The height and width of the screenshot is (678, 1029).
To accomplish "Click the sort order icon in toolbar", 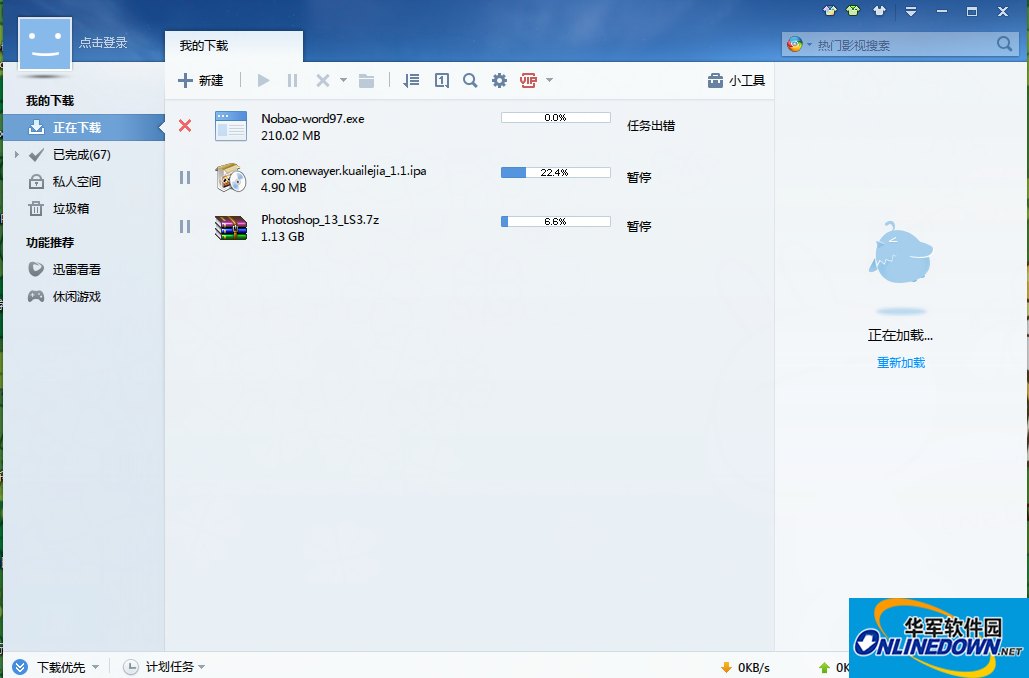I will (x=411, y=81).
